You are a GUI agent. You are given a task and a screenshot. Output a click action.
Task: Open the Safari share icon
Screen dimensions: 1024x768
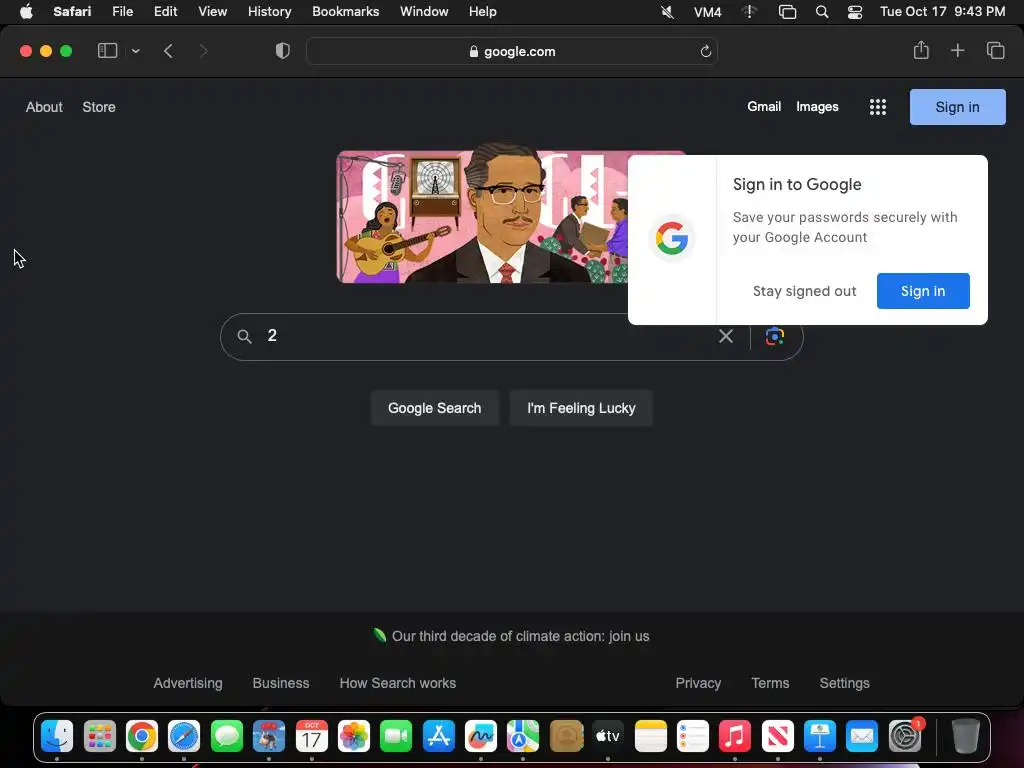click(921, 50)
